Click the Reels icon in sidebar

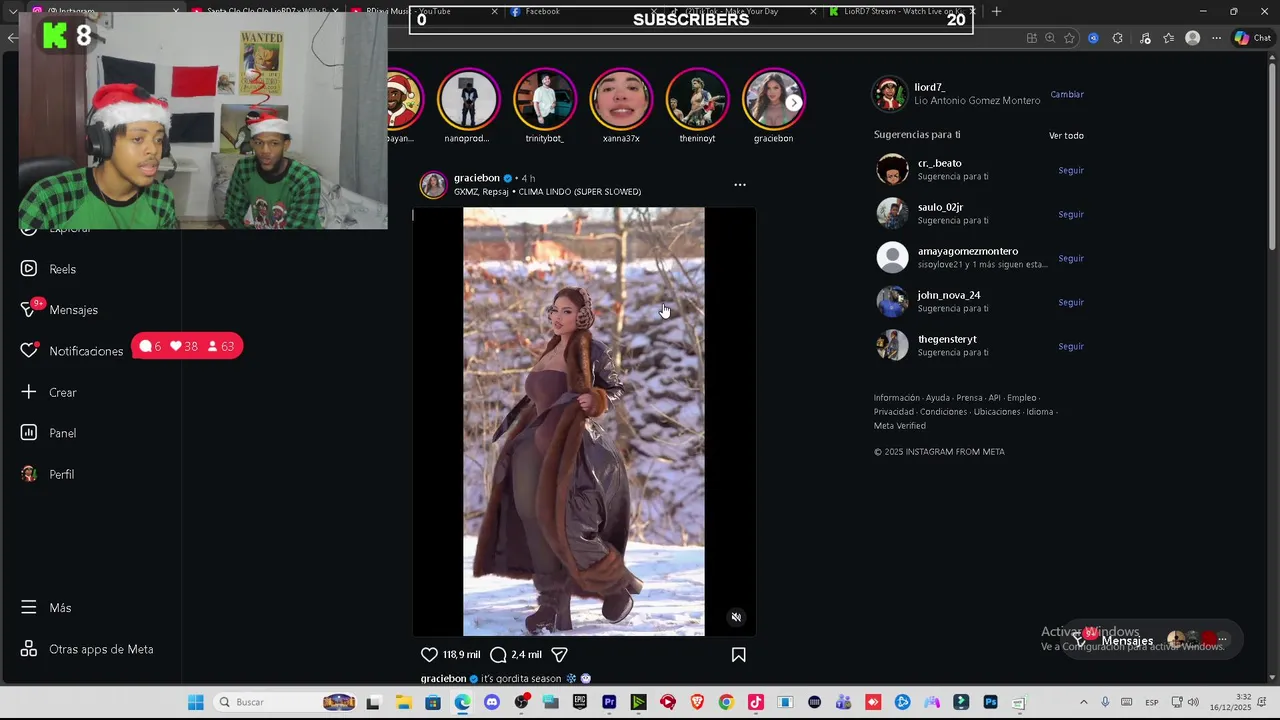[x=29, y=269]
